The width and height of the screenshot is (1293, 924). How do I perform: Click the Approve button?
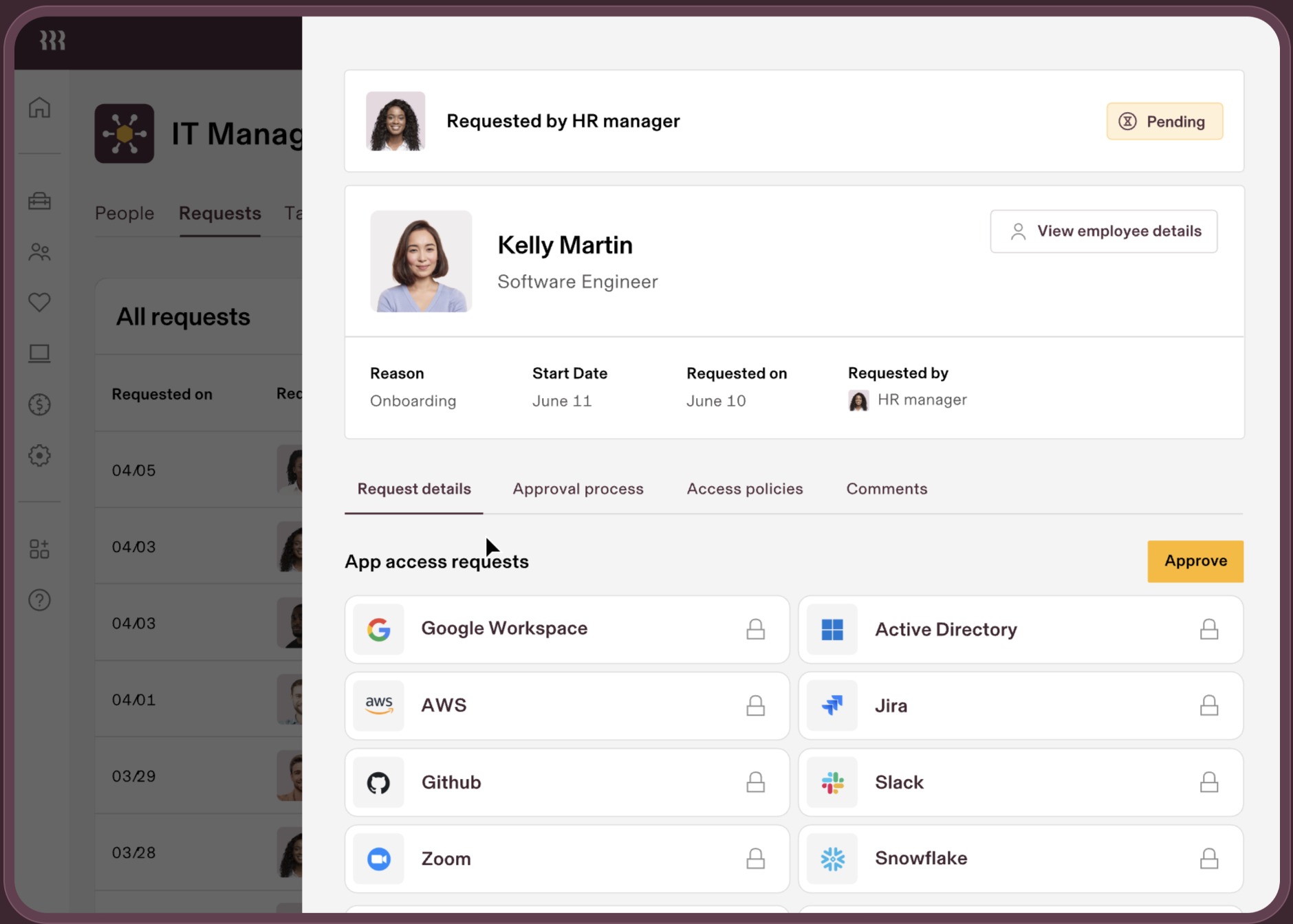[1195, 561]
